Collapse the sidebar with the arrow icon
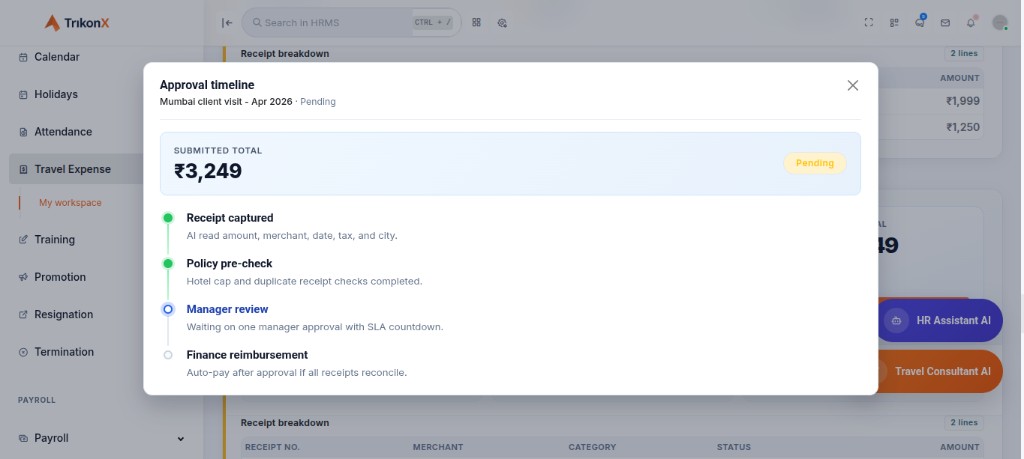Viewport: 1024px width, 459px height. [x=227, y=23]
